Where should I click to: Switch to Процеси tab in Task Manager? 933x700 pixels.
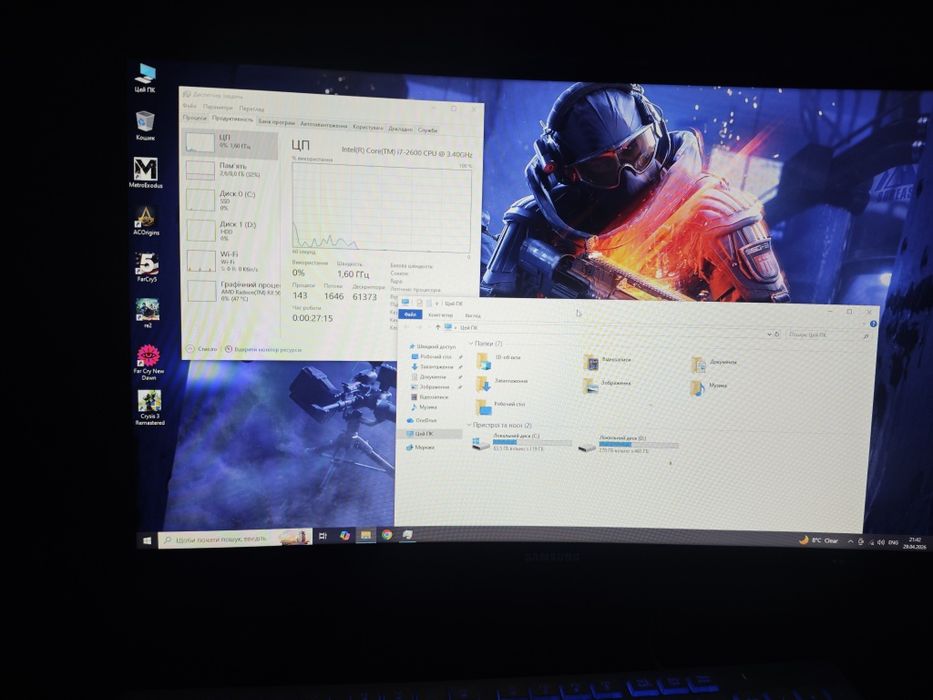[x=195, y=117]
